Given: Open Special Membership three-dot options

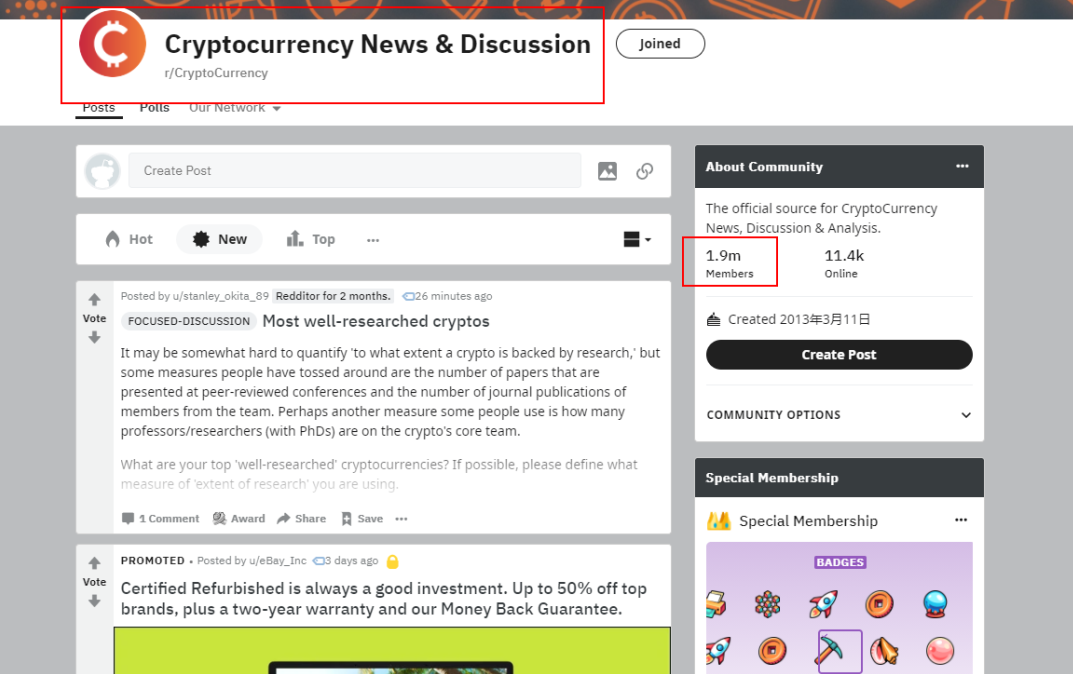Looking at the screenshot, I should coord(961,520).
